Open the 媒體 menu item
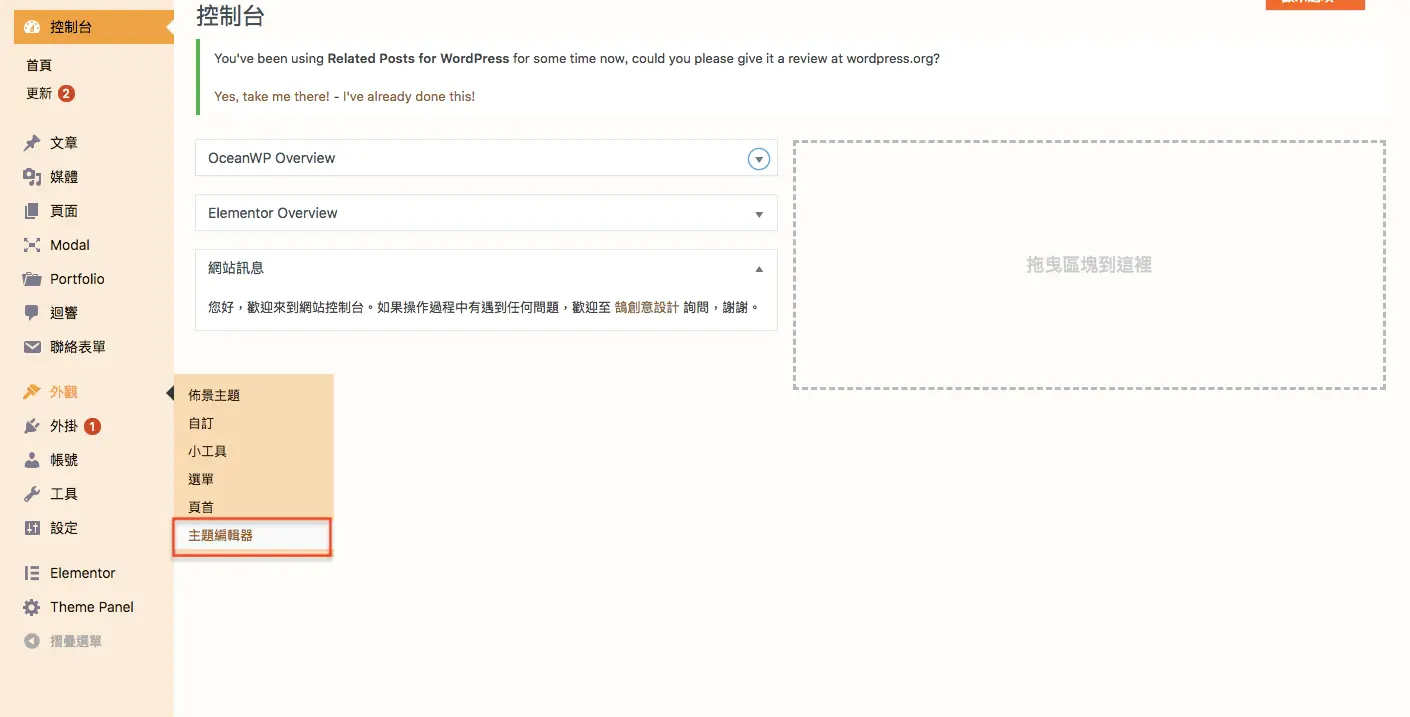Screen dimensions: 1410x717 pyautogui.click(x=64, y=177)
